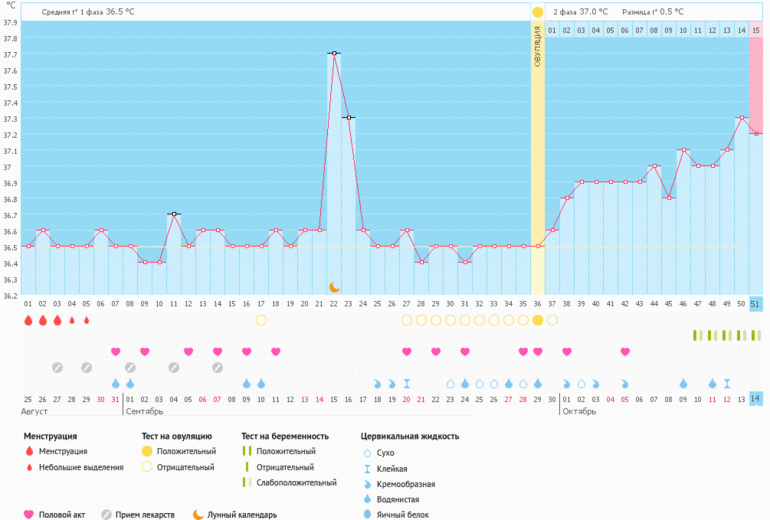The height and width of the screenshot is (520, 770).
Task: Click the Октябрь month label
Action: (579, 411)
